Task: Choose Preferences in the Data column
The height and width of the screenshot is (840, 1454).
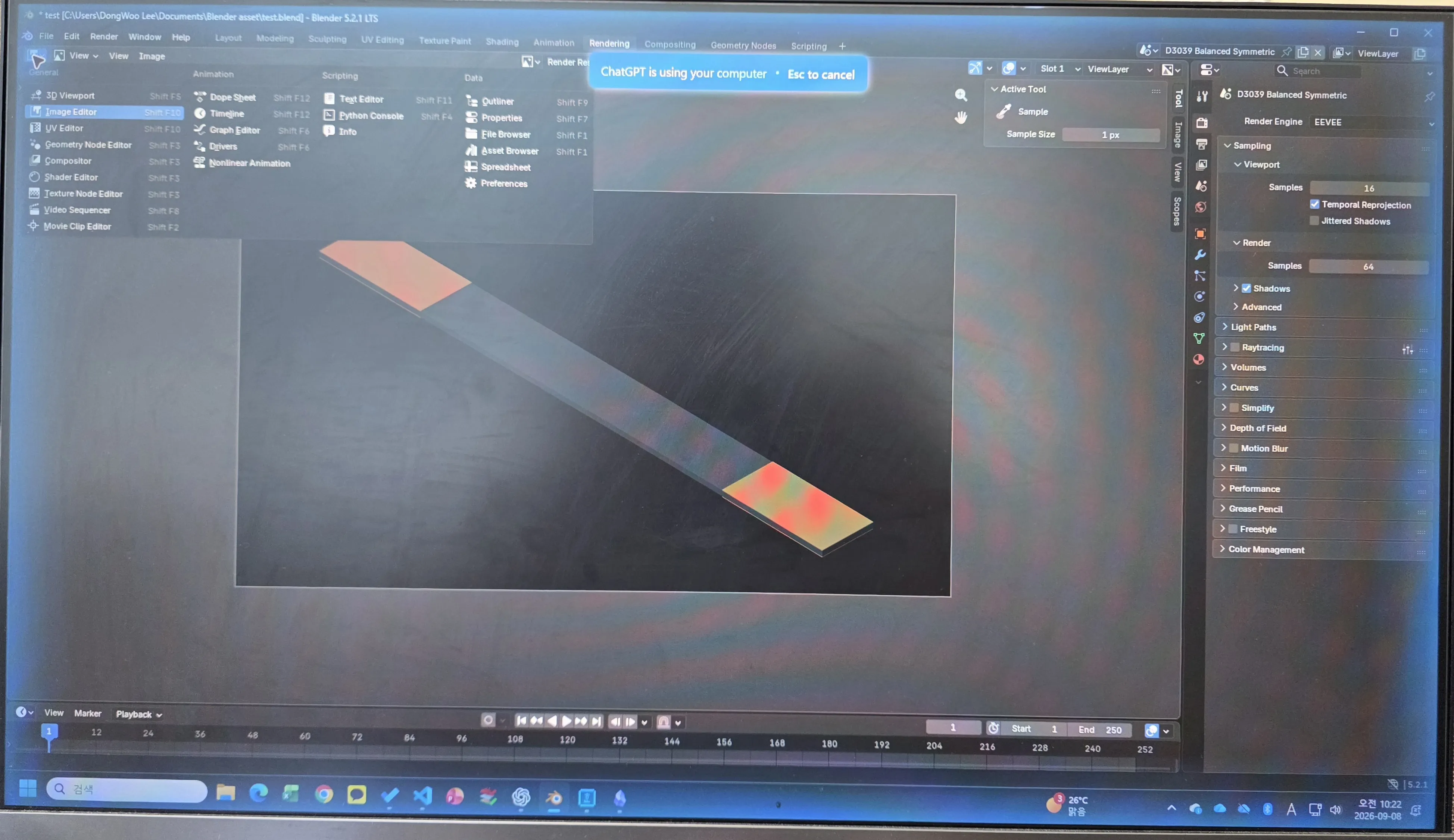Action: (504, 184)
